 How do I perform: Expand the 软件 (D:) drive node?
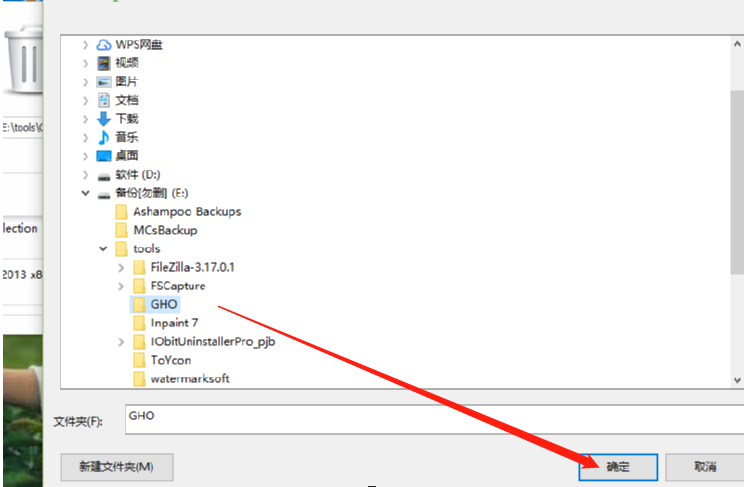pos(85,175)
